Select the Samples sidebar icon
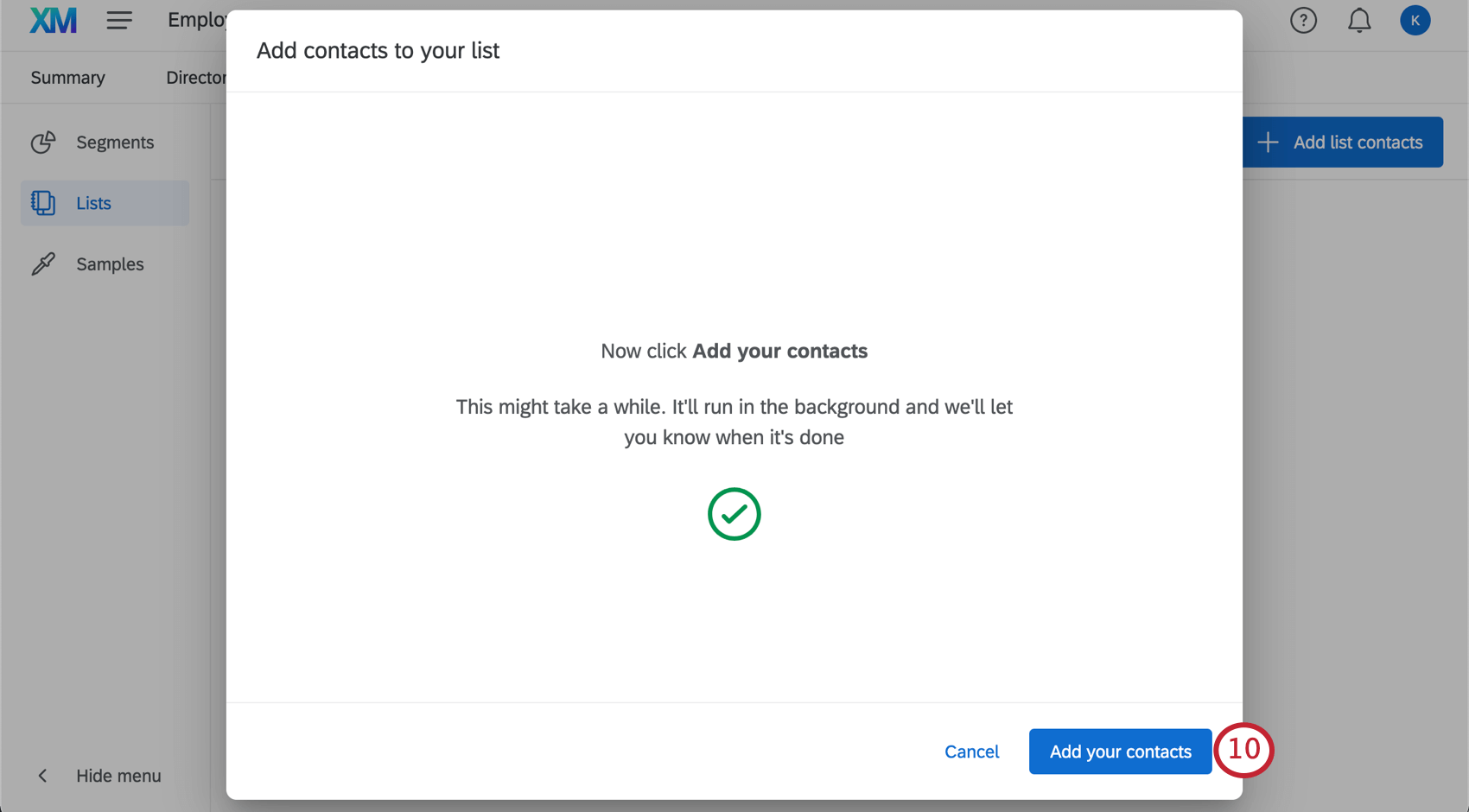Image resolution: width=1469 pixels, height=812 pixels. [43, 263]
